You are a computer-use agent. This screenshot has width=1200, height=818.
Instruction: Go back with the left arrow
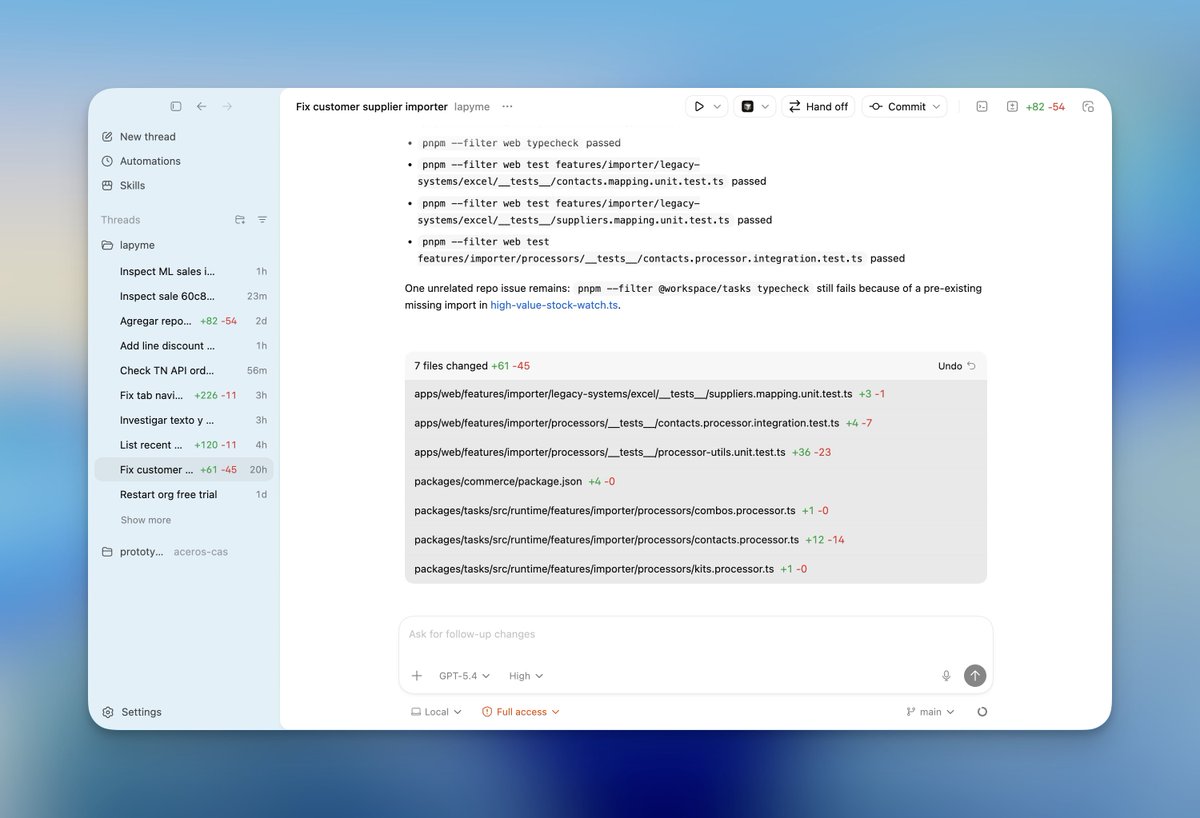(x=202, y=106)
